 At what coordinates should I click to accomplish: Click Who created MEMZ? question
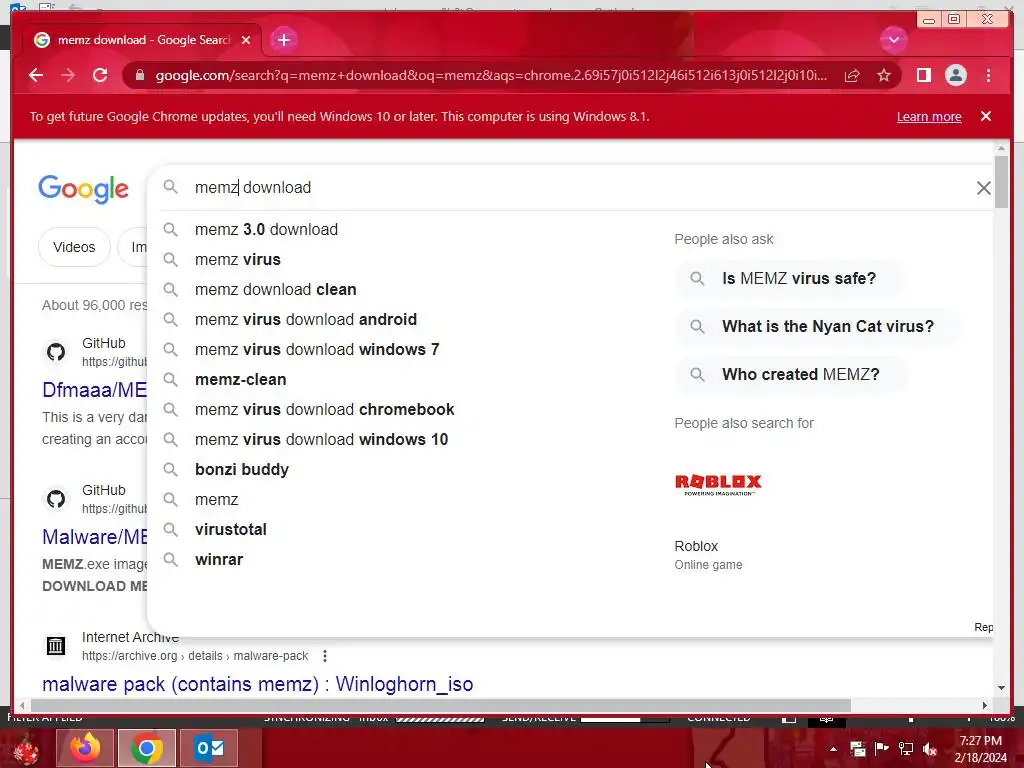pyautogui.click(x=792, y=374)
